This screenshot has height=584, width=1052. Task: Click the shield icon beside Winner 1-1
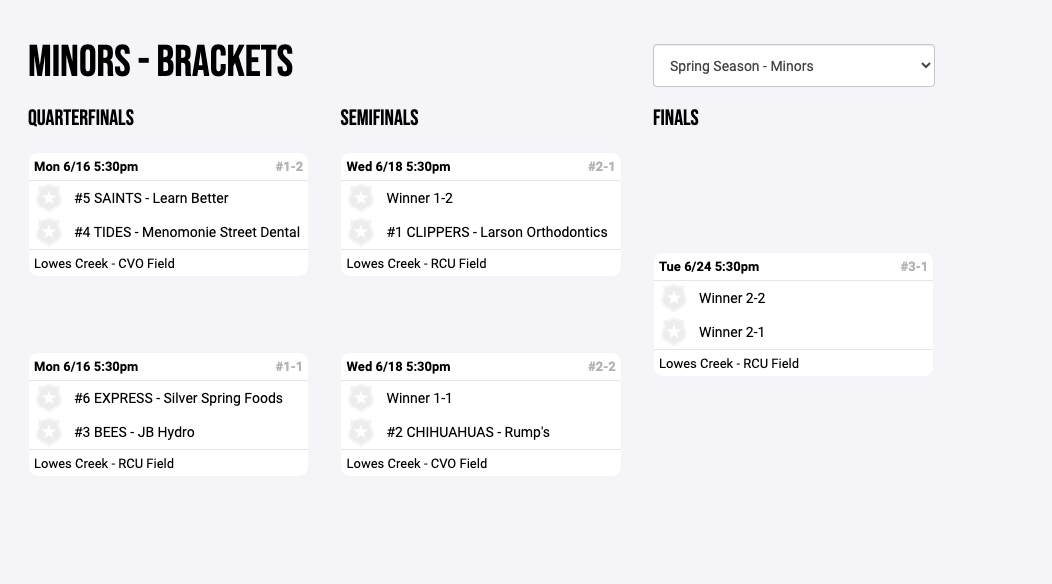point(361,398)
